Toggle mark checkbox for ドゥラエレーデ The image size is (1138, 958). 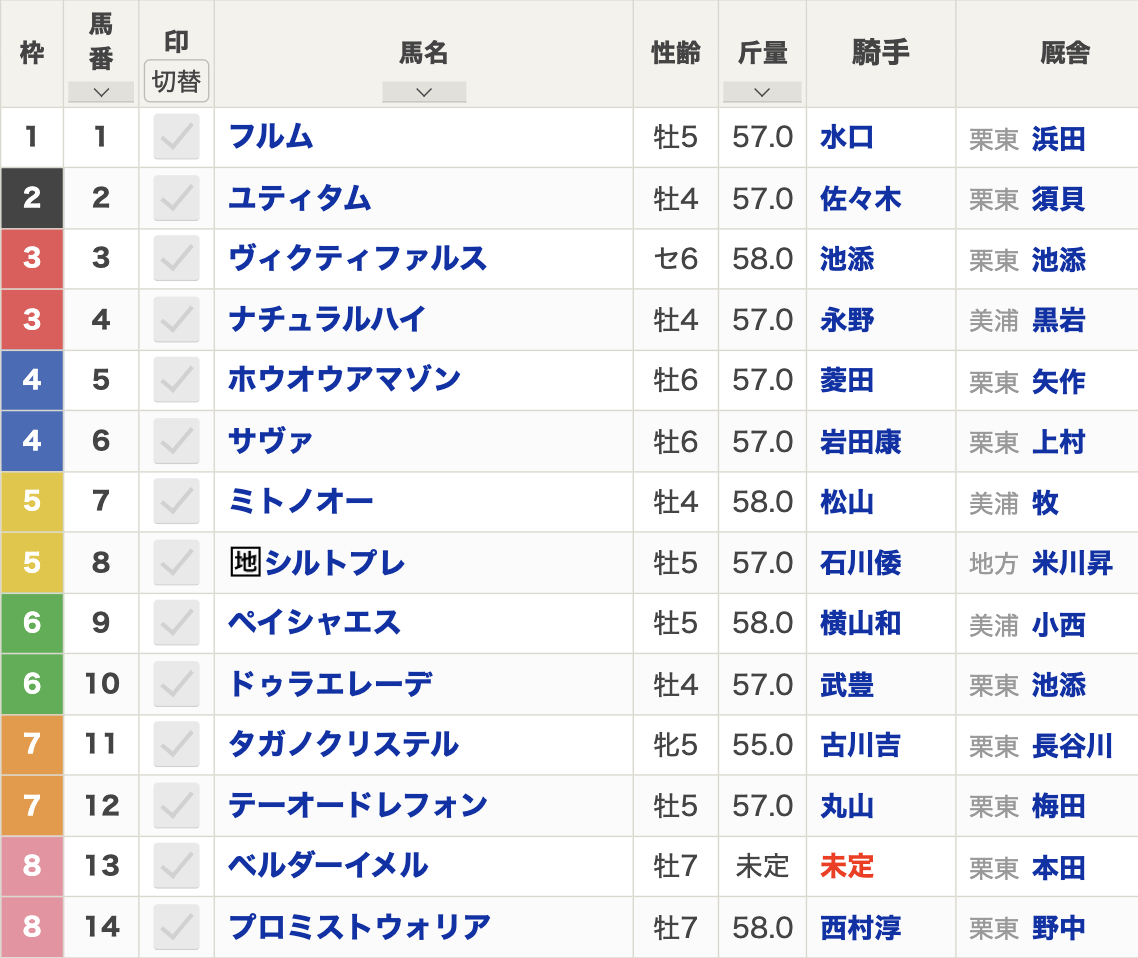pyautogui.click(x=176, y=684)
